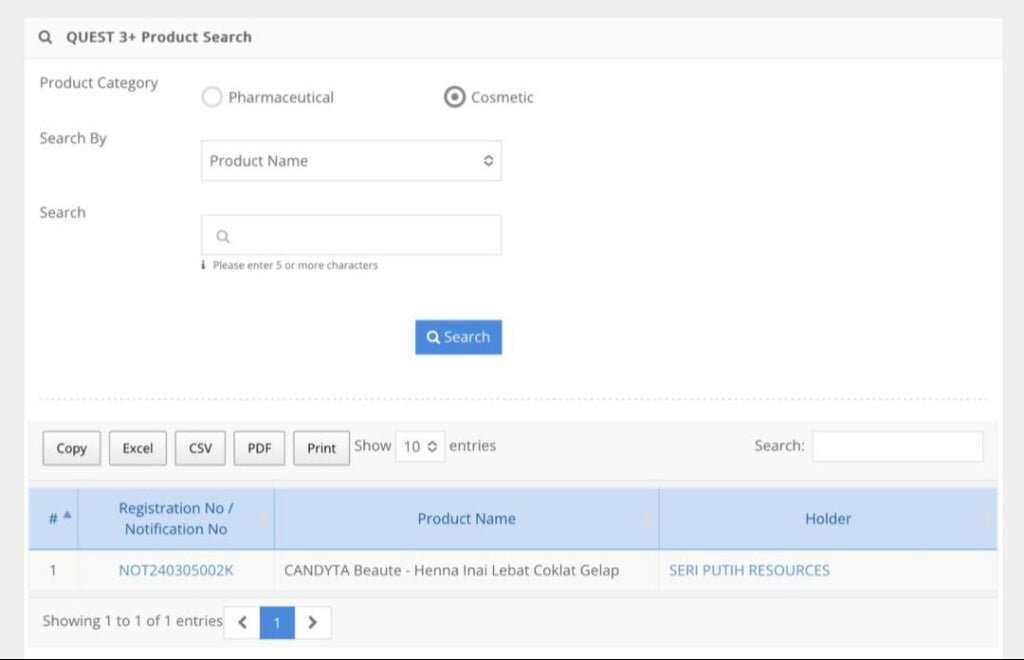Change the Show entries count dropdown
This screenshot has height=660, width=1024.
tap(419, 447)
